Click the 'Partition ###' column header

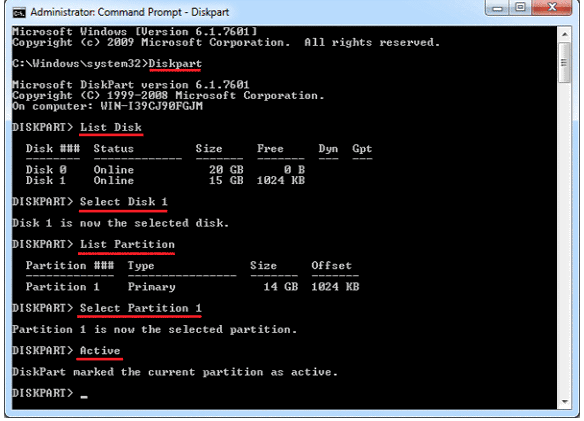70,266
